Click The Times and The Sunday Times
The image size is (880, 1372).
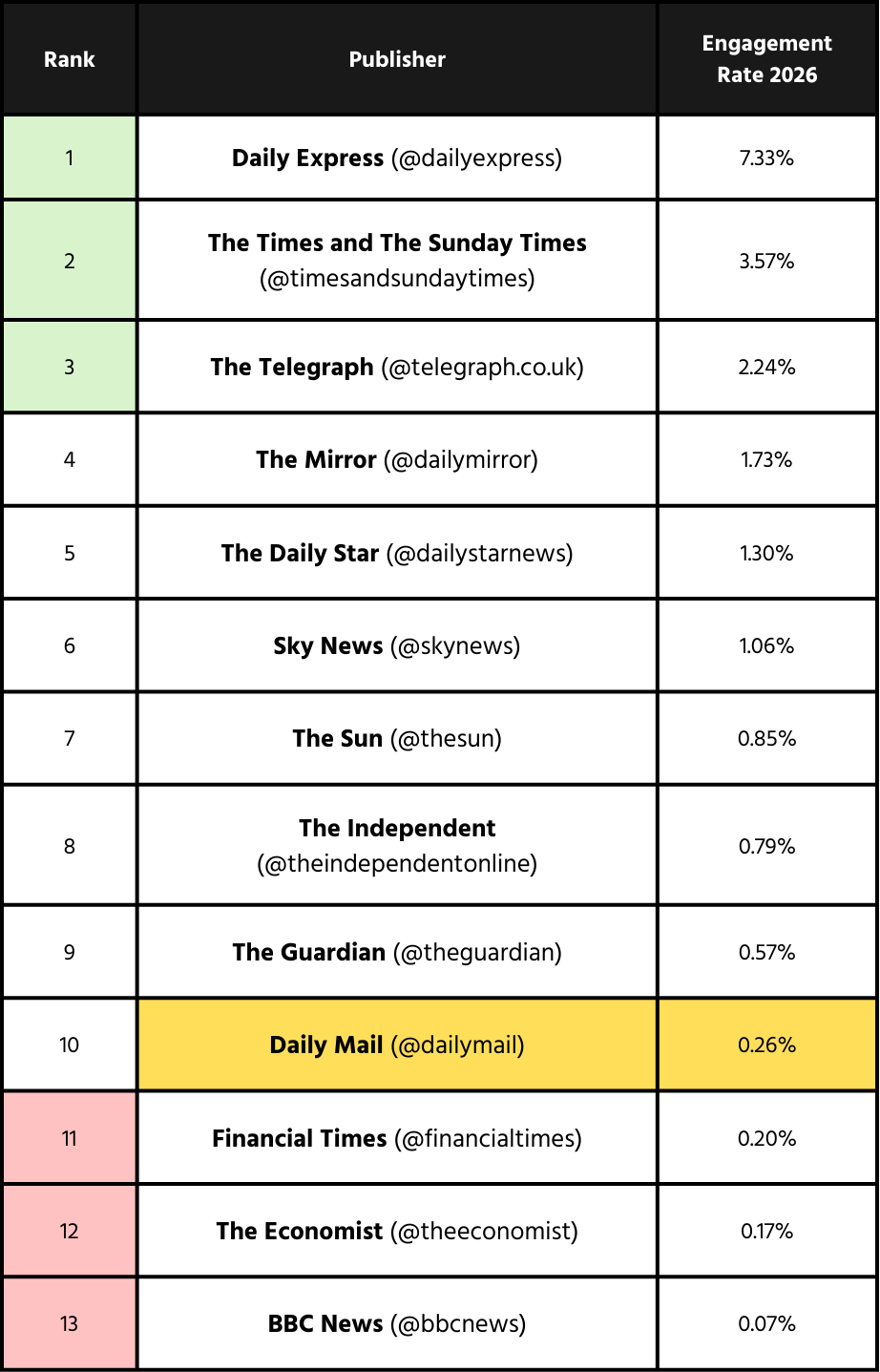[x=397, y=260]
